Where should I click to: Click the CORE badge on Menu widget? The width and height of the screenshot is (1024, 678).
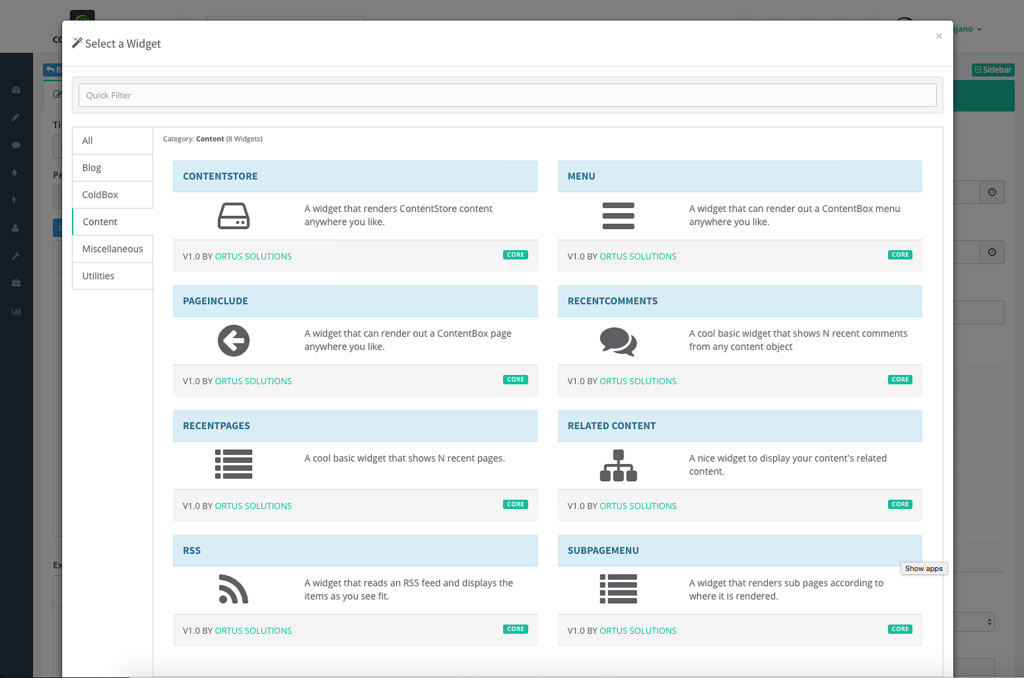click(900, 255)
